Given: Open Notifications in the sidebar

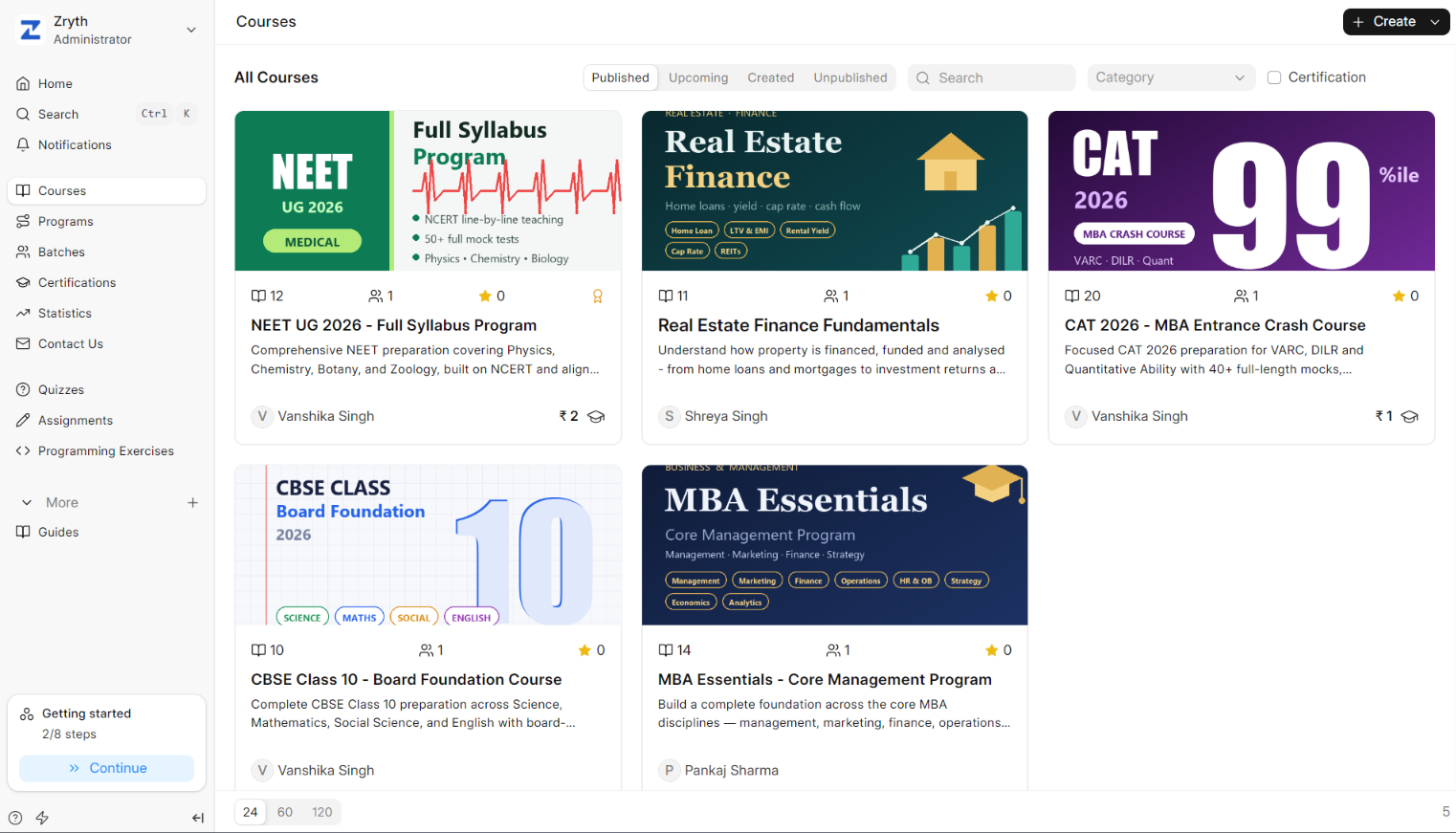Looking at the screenshot, I should [x=107, y=144].
